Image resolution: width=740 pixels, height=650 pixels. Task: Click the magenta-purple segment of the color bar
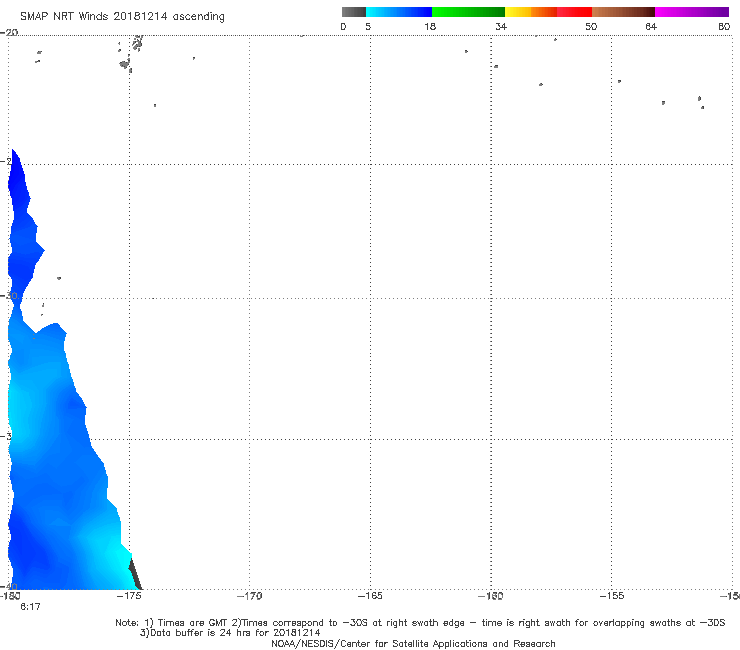(x=692, y=12)
